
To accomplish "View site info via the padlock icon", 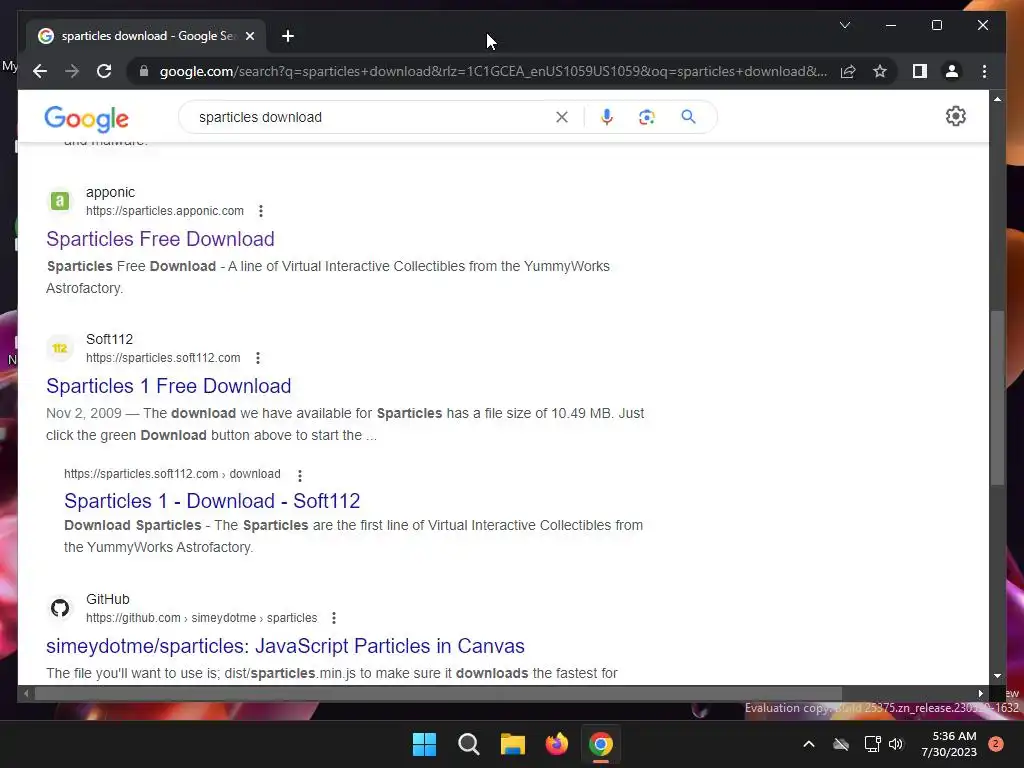I will click(144, 71).
